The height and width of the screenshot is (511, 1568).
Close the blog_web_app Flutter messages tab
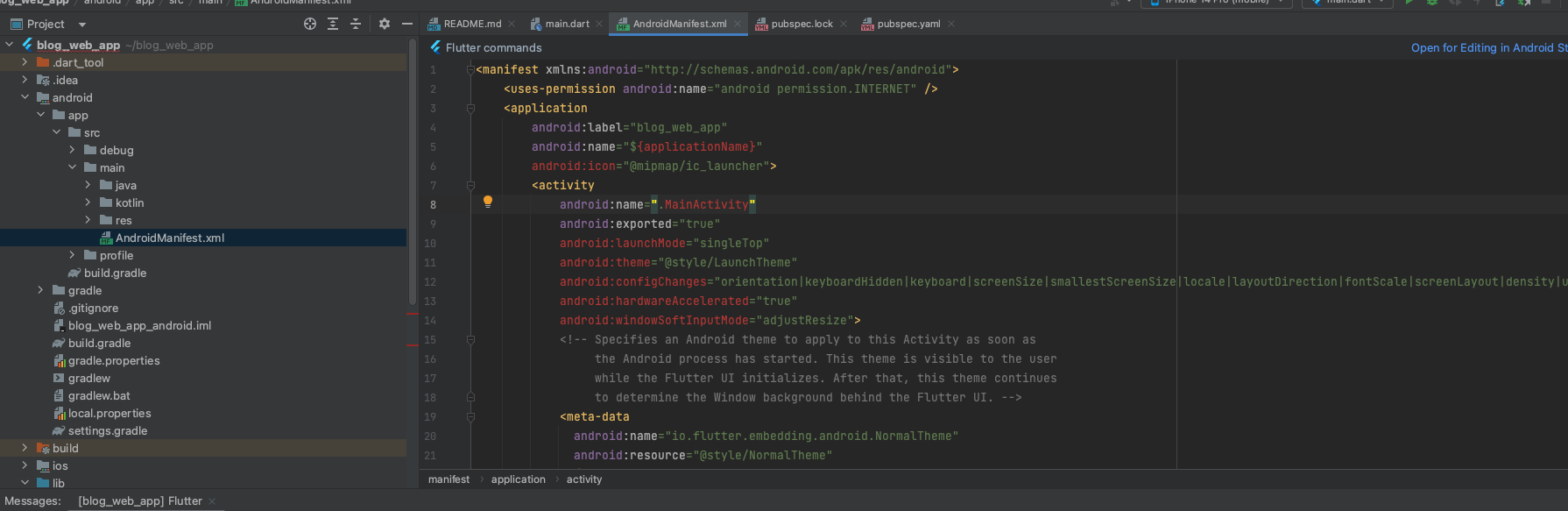(x=212, y=501)
